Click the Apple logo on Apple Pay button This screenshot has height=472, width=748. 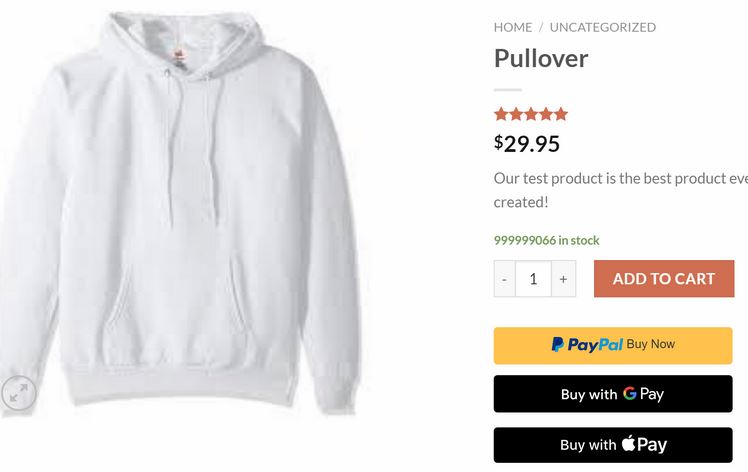629,443
